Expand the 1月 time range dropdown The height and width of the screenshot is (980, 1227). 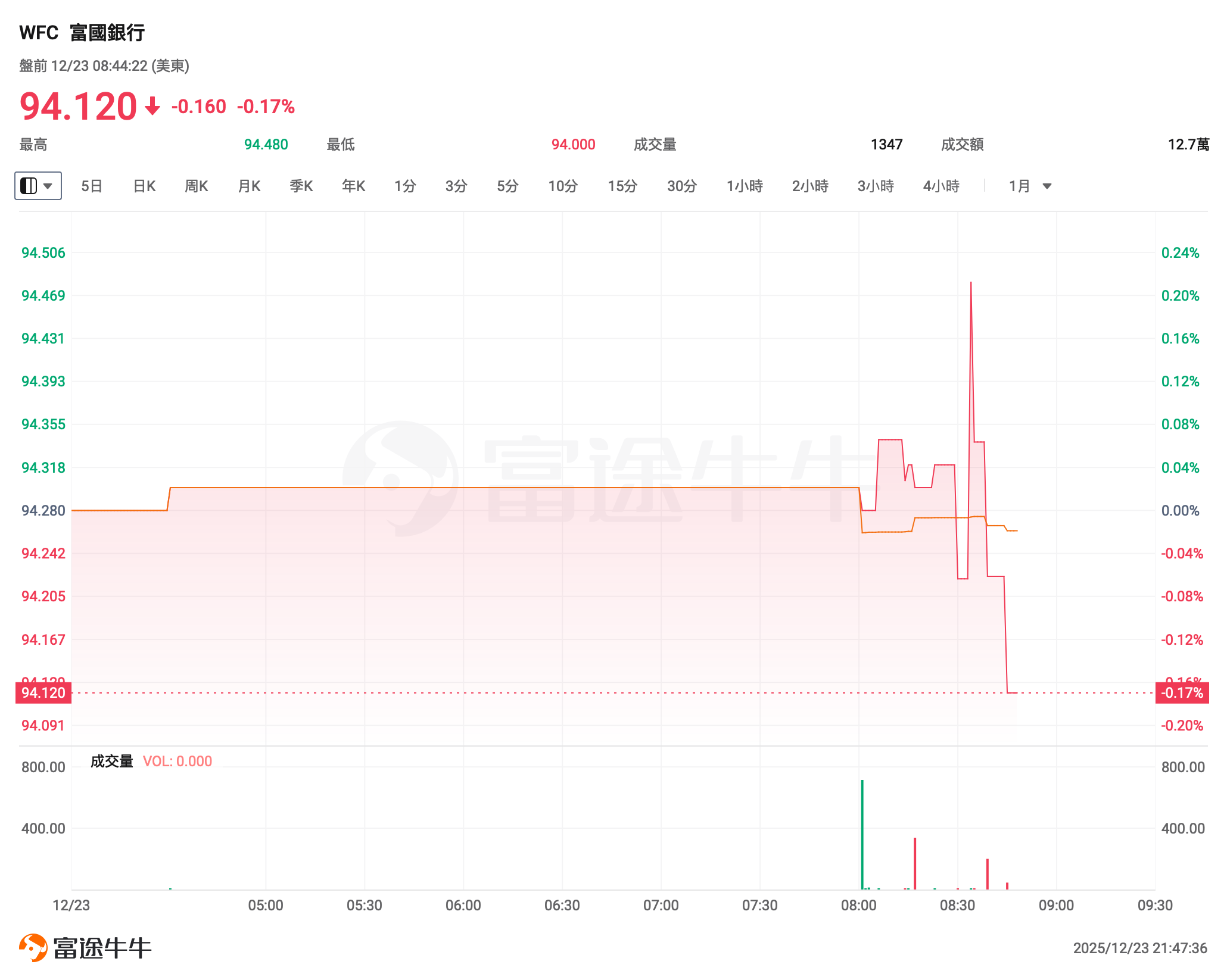[1030, 186]
